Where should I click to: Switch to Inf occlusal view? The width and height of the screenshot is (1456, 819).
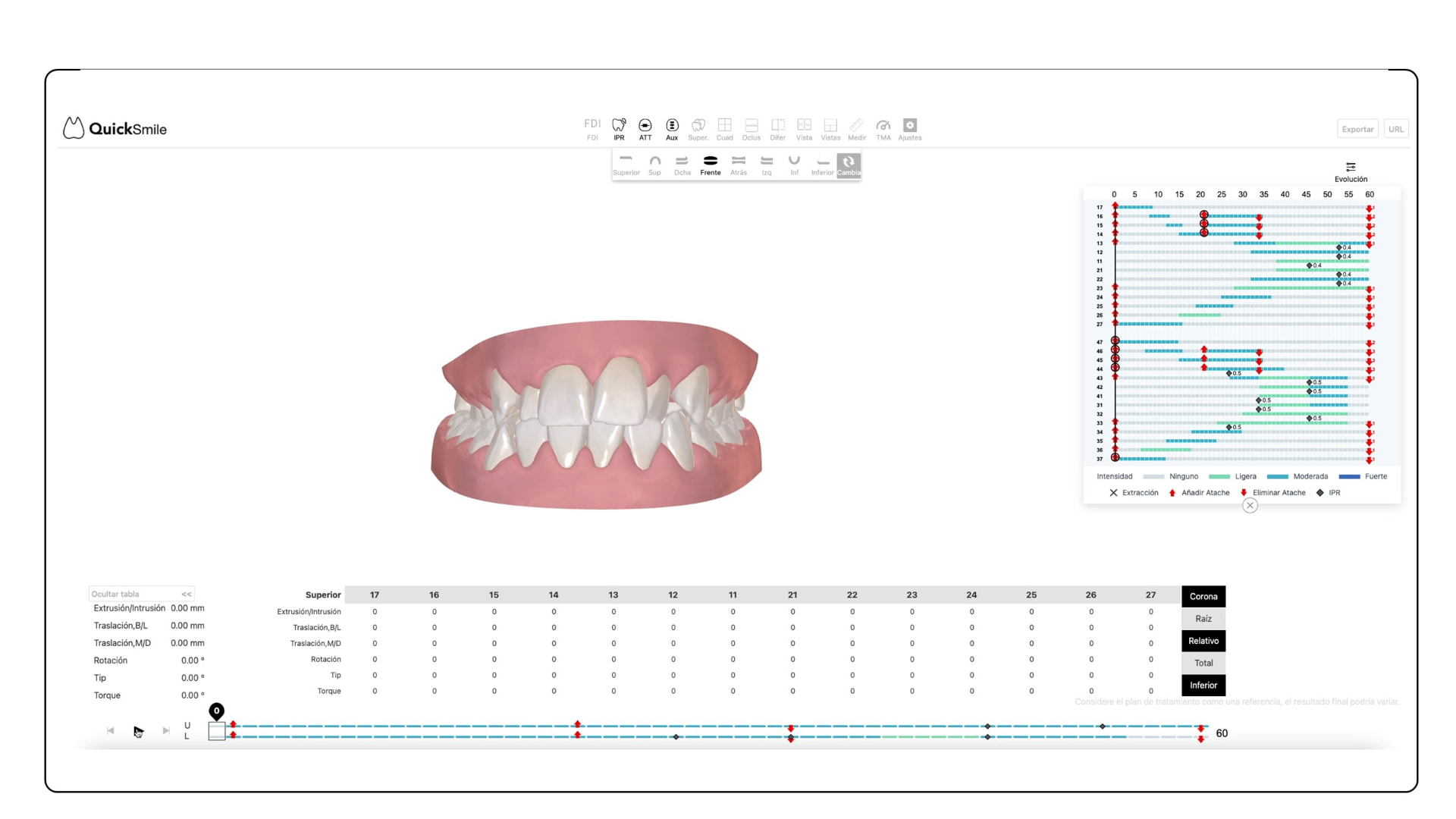[795, 165]
